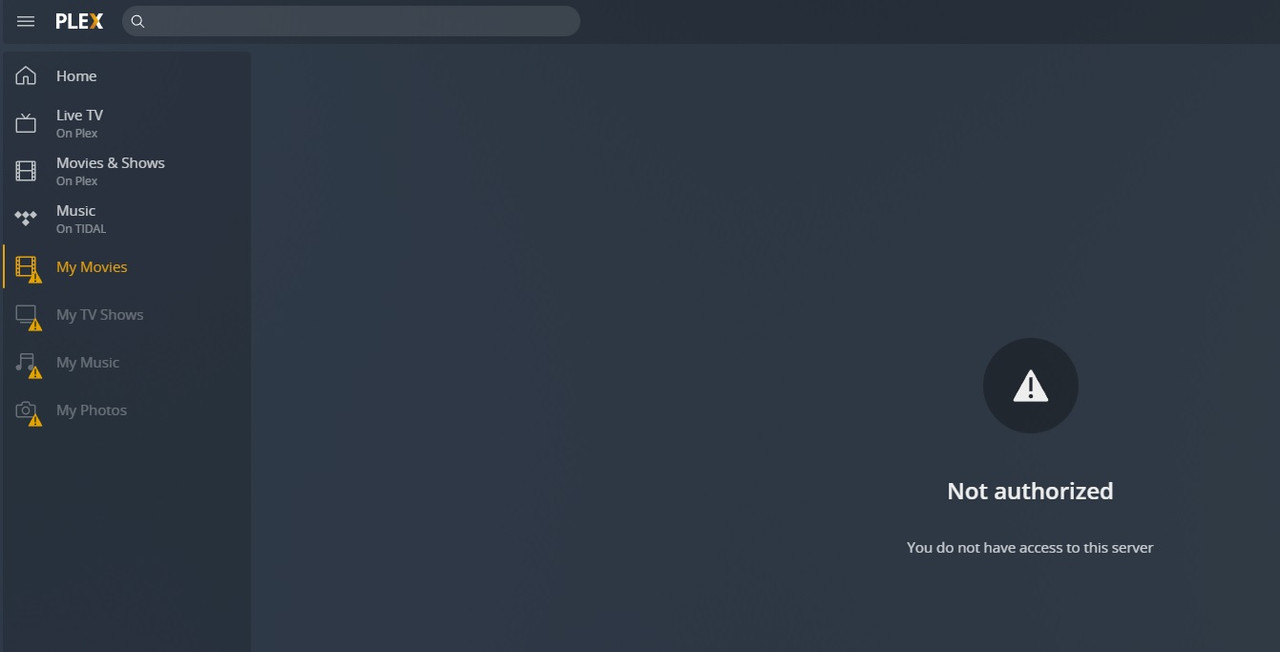Select the My TV Shows library
1280x652 pixels.
pyautogui.click(x=126, y=315)
